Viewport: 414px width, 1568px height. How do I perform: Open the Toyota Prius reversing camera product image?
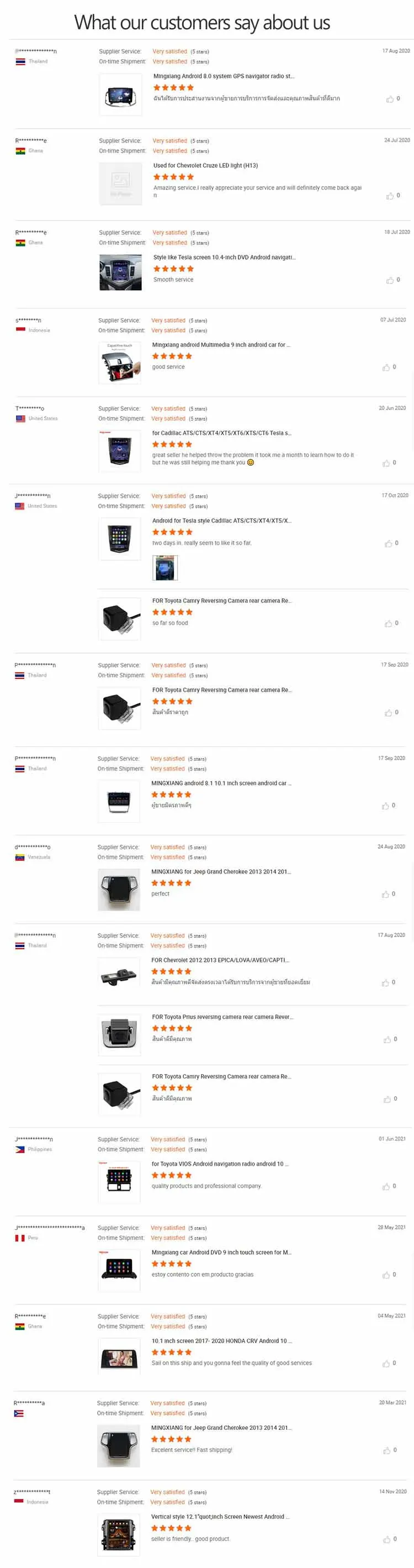[120, 1034]
